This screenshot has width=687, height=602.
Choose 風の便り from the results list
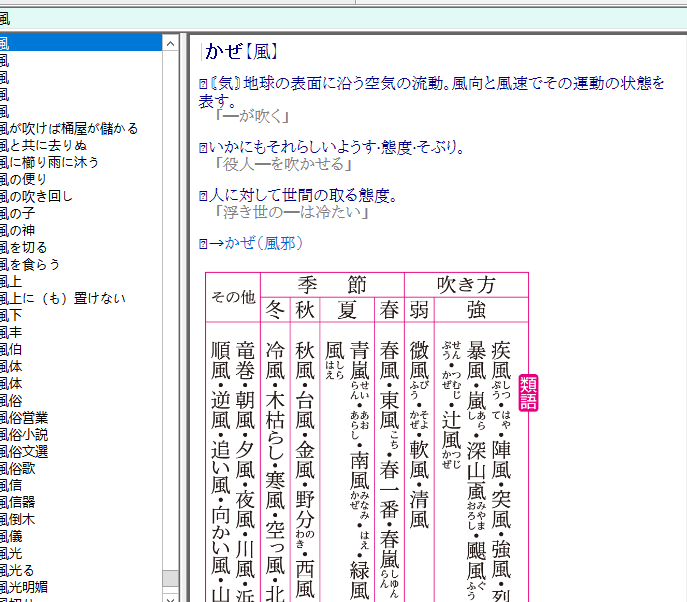[30, 179]
